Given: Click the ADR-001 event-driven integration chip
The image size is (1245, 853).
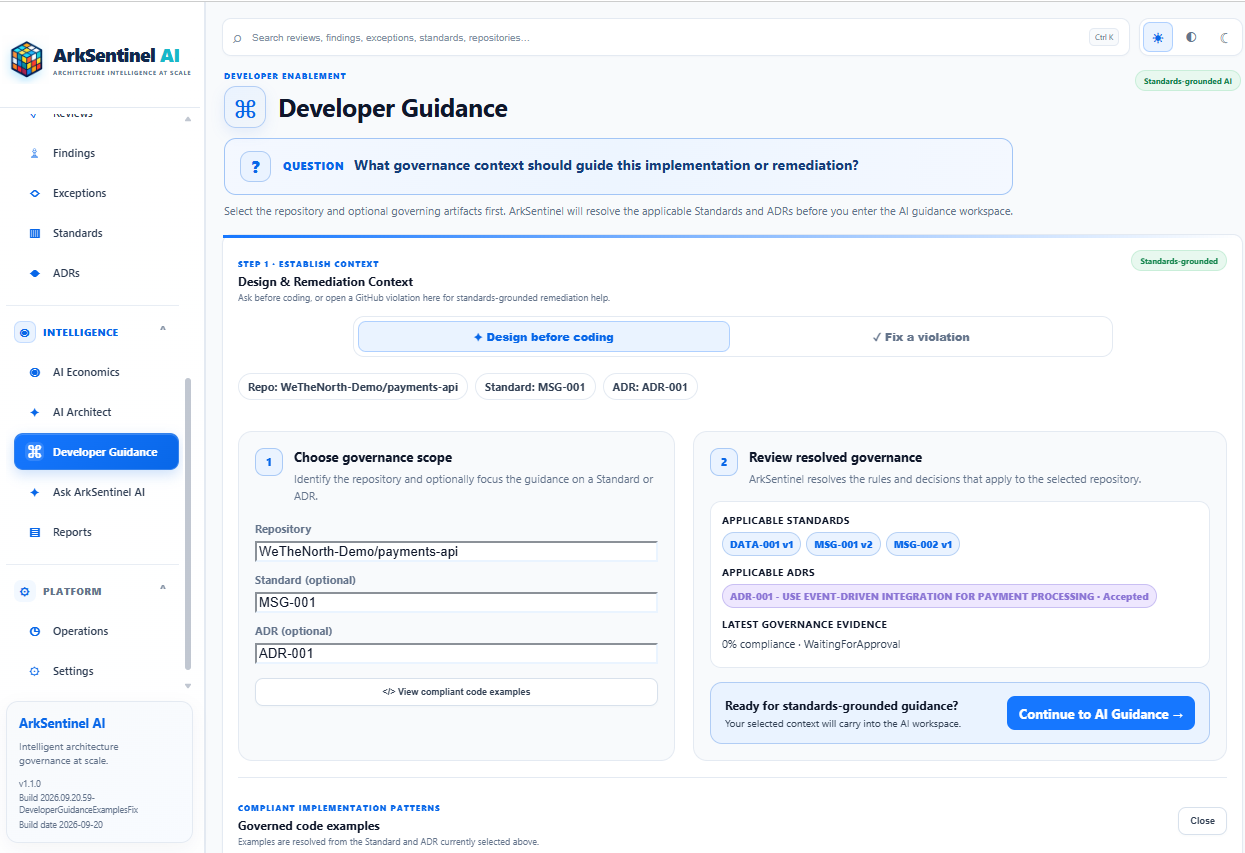Looking at the screenshot, I should (939, 596).
